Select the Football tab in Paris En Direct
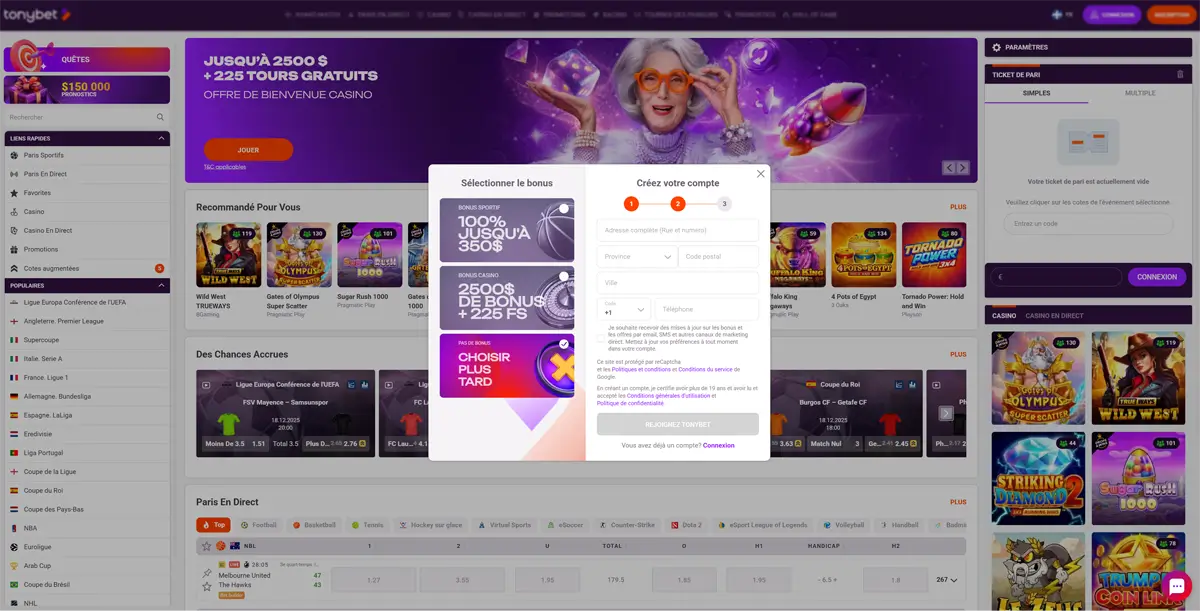 (x=259, y=525)
